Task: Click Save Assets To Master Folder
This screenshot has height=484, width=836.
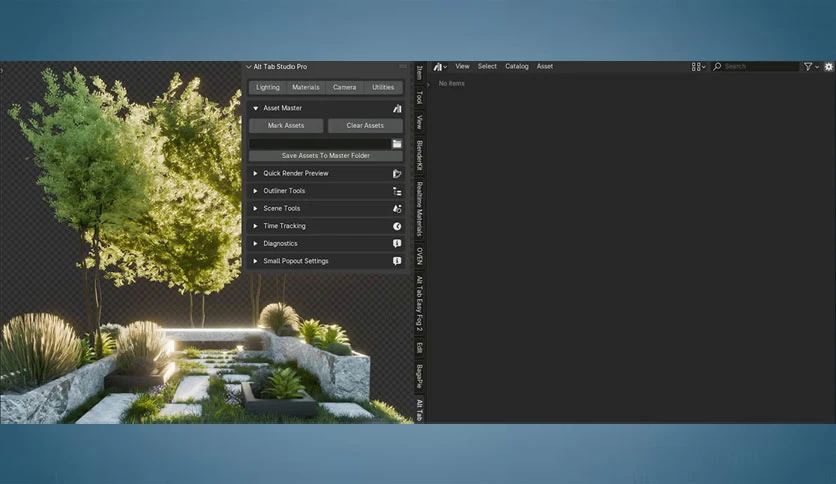Action: [326, 156]
